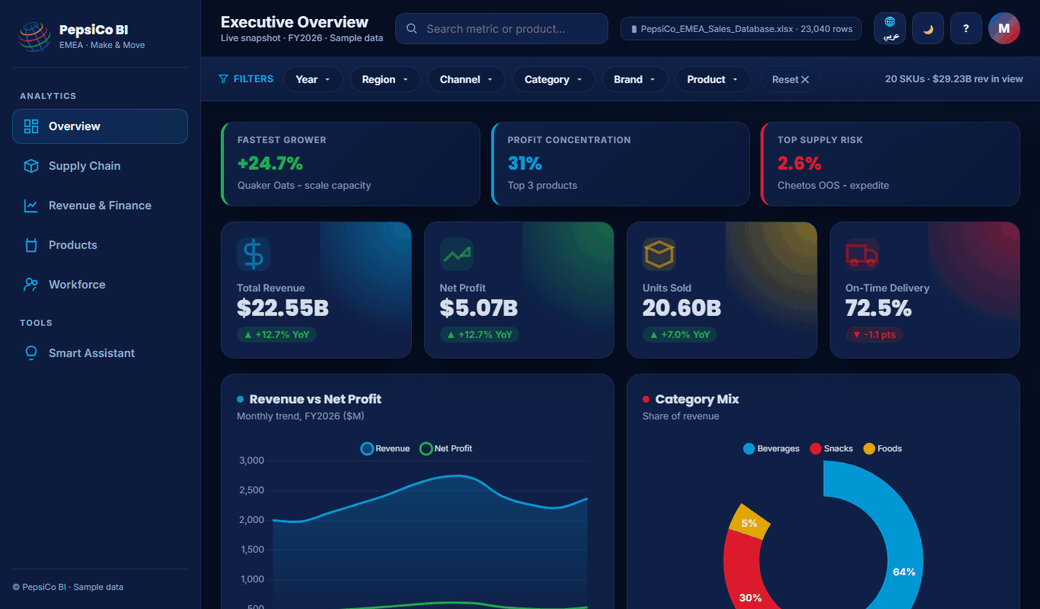Open the Top Supply Risk insight card

[x=890, y=164]
